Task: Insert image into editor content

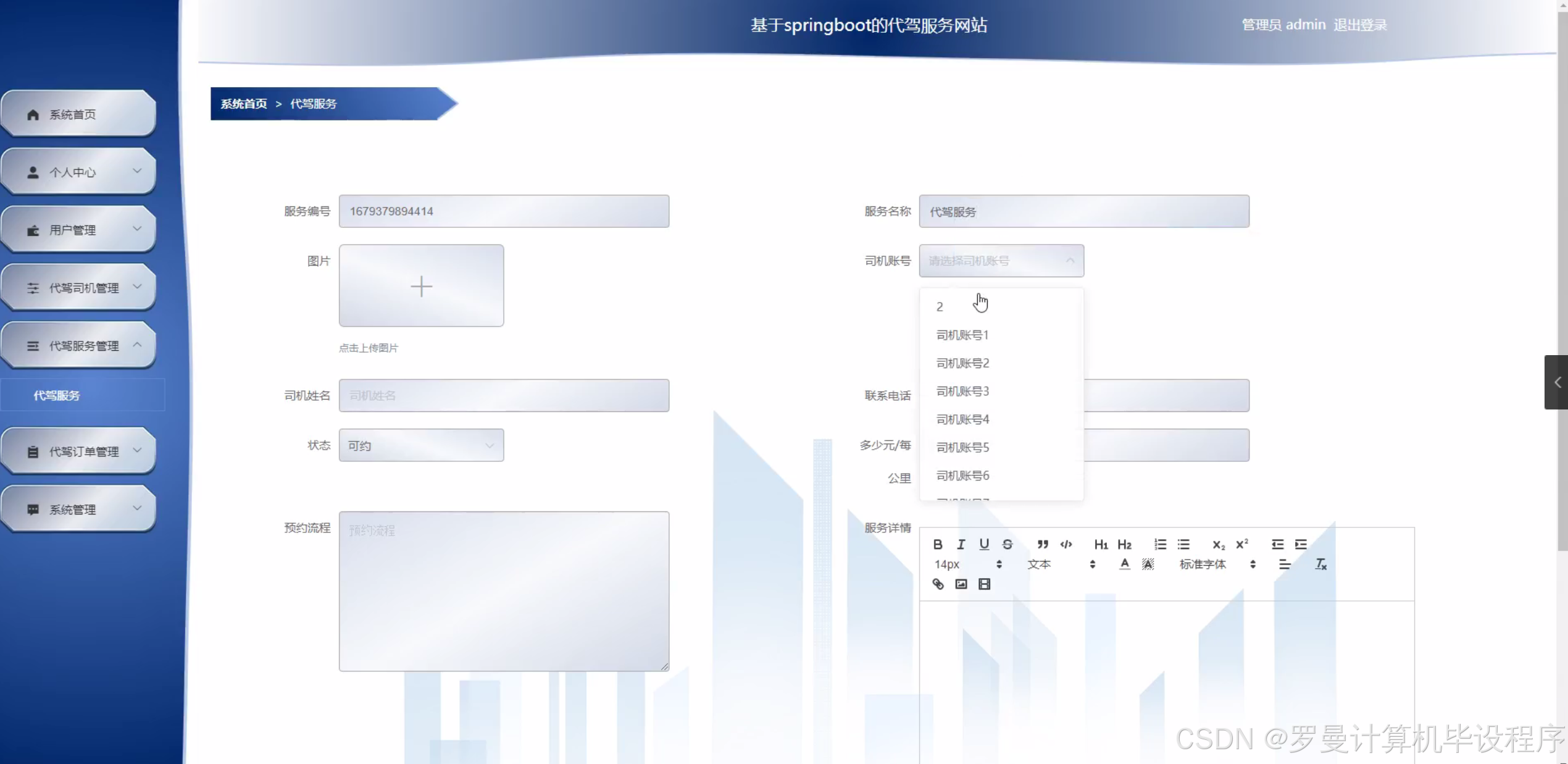Action: (961, 584)
